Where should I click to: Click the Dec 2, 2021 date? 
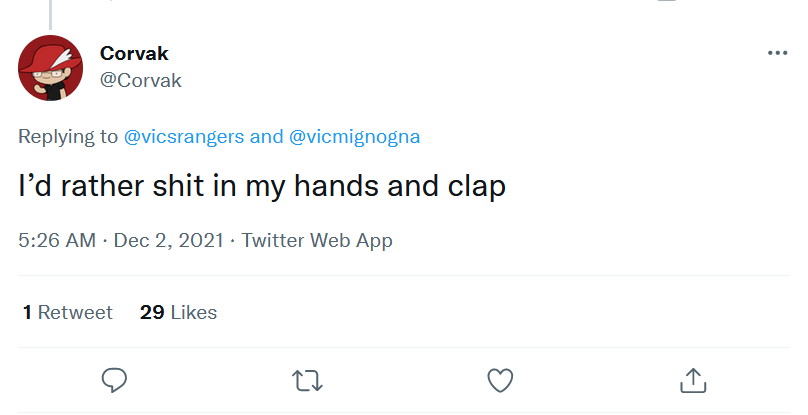(169, 241)
